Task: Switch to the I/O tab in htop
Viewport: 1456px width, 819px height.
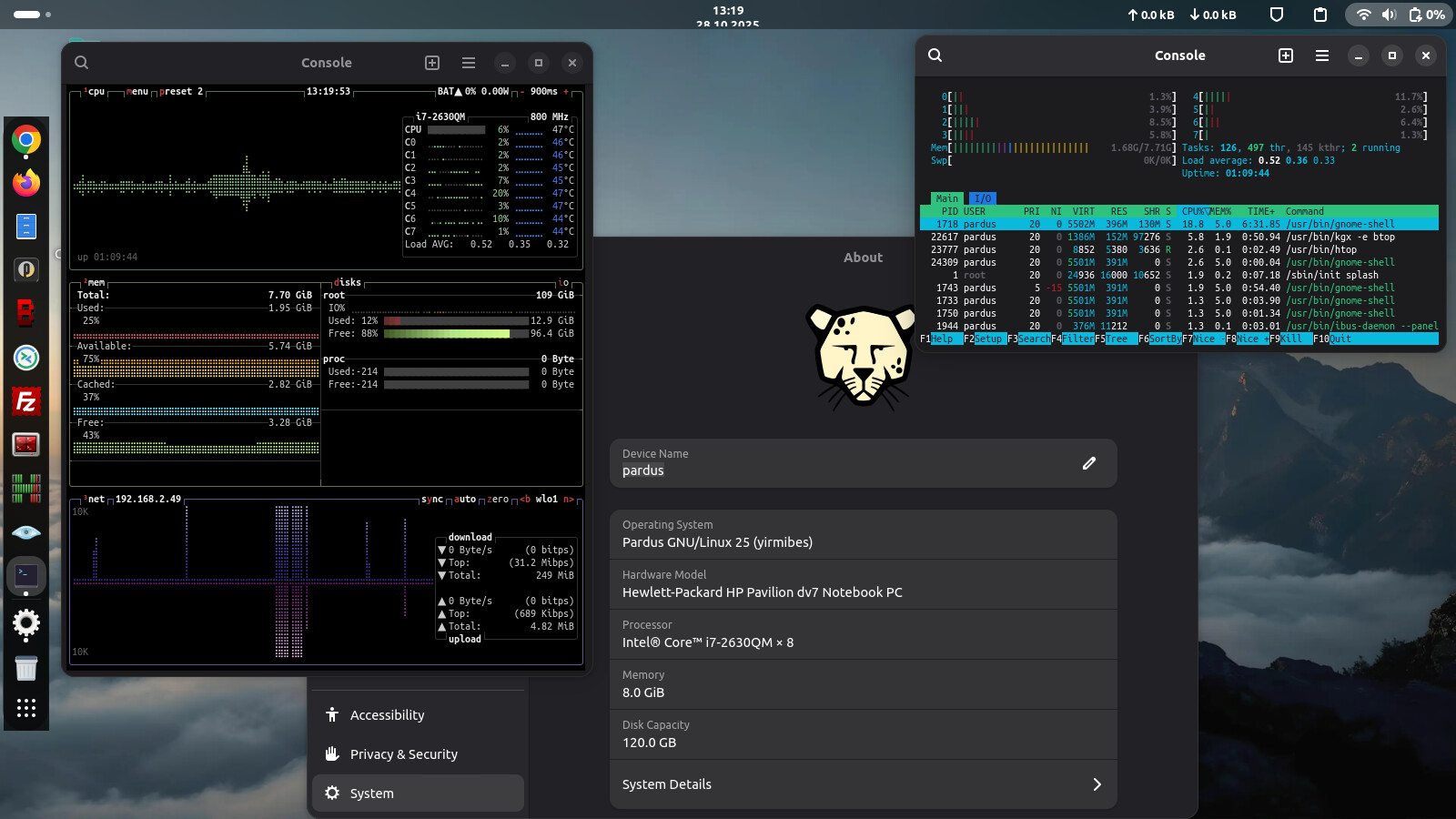Action: pyautogui.click(x=983, y=198)
